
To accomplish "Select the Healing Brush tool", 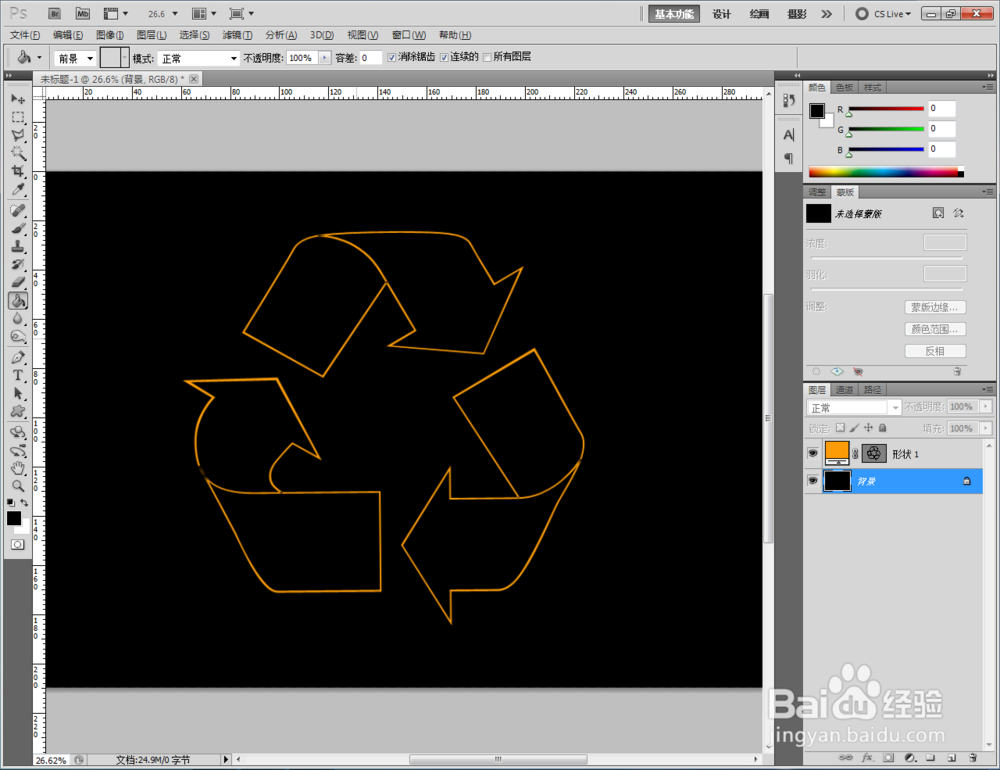I will tap(18, 211).
